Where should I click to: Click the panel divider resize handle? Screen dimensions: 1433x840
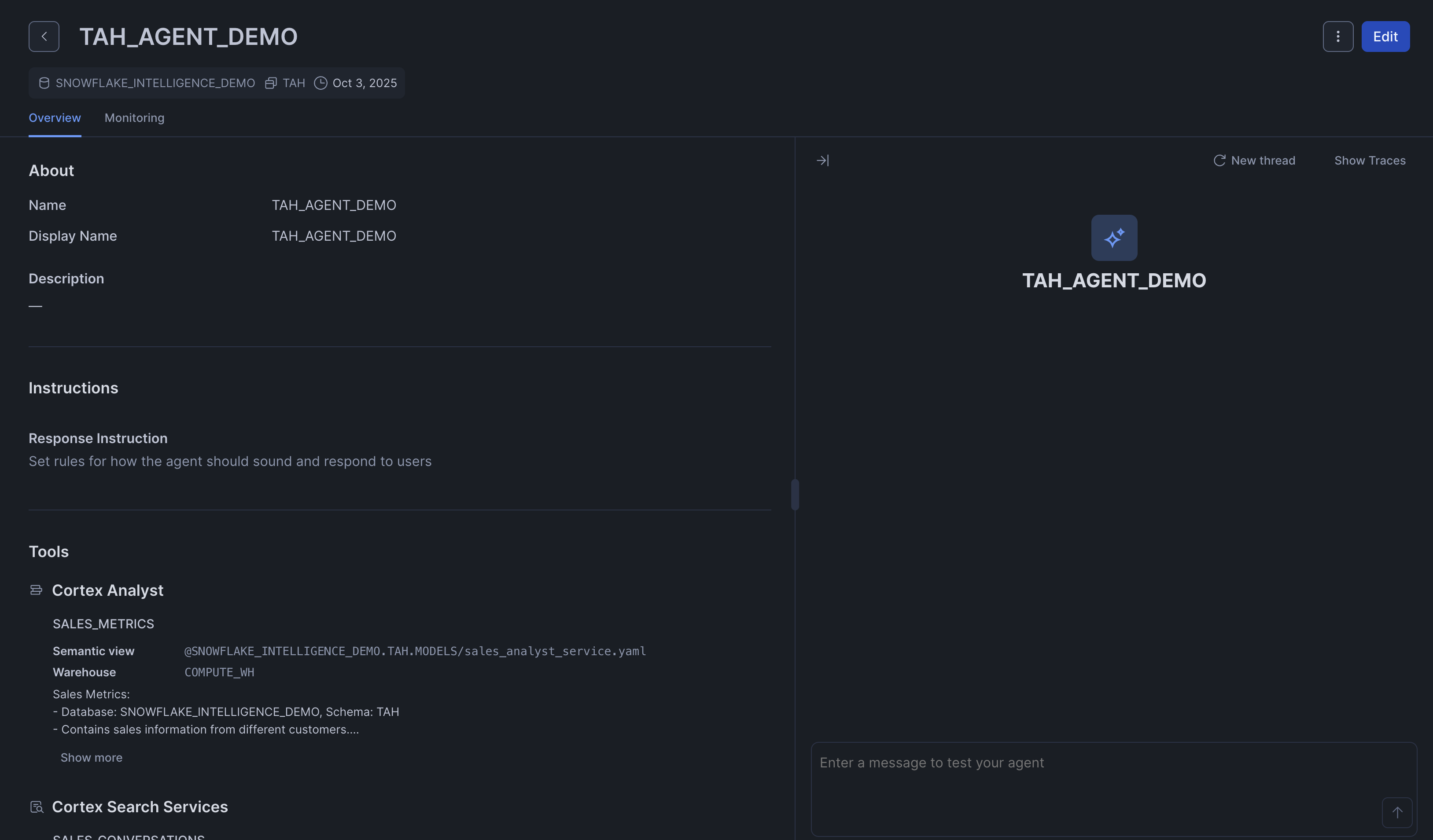[794, 495]
